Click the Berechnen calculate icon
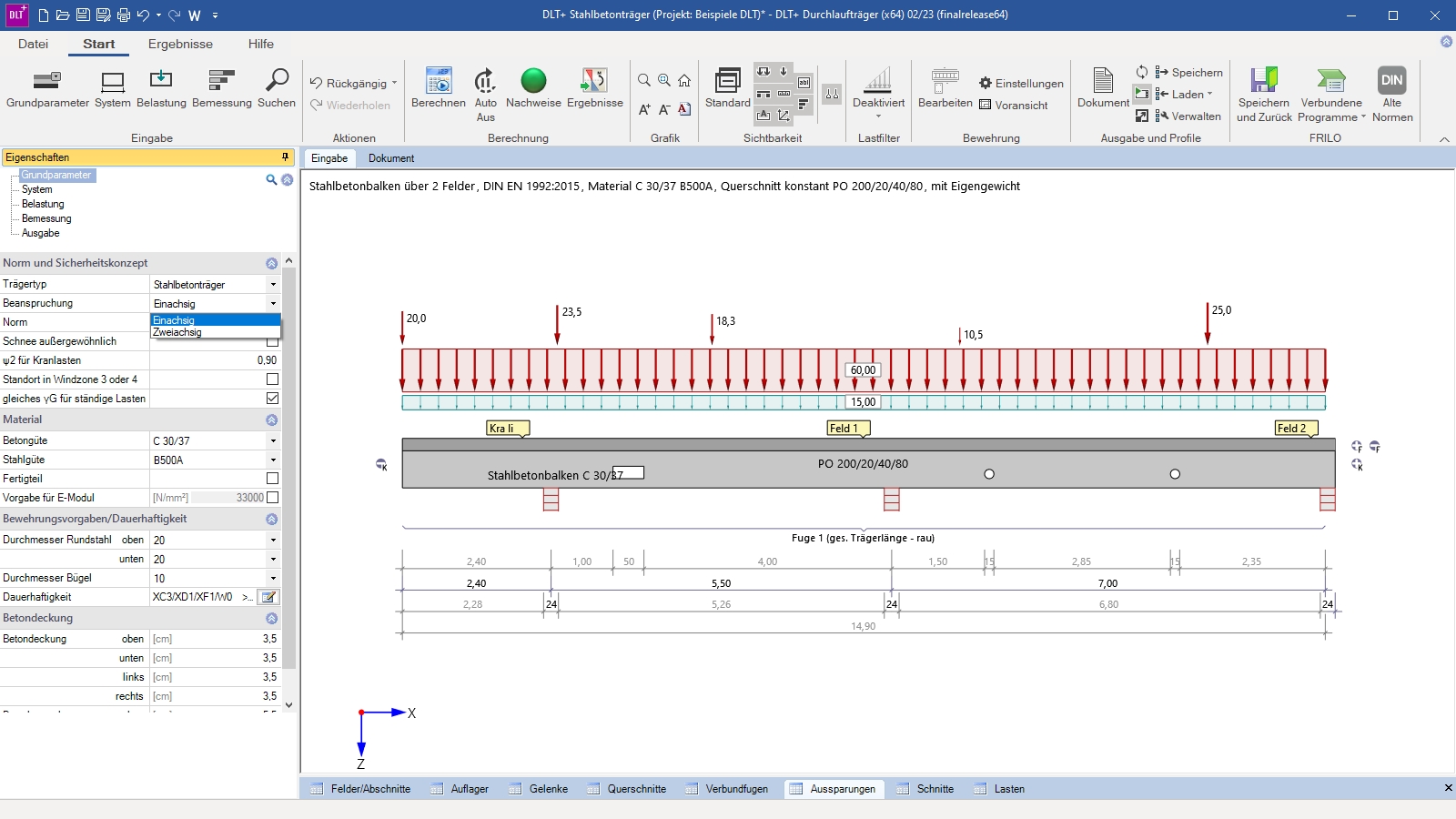 click(438, 82)
